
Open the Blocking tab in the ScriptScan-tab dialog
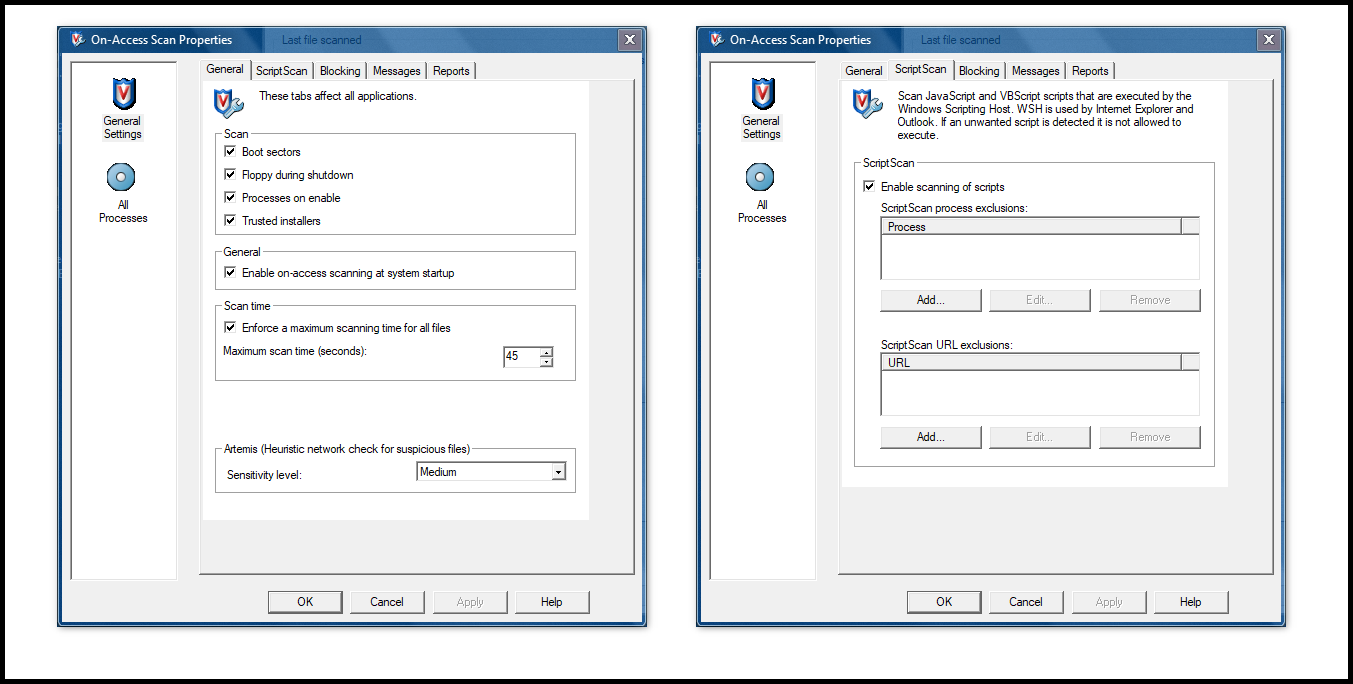click(979, 71)
